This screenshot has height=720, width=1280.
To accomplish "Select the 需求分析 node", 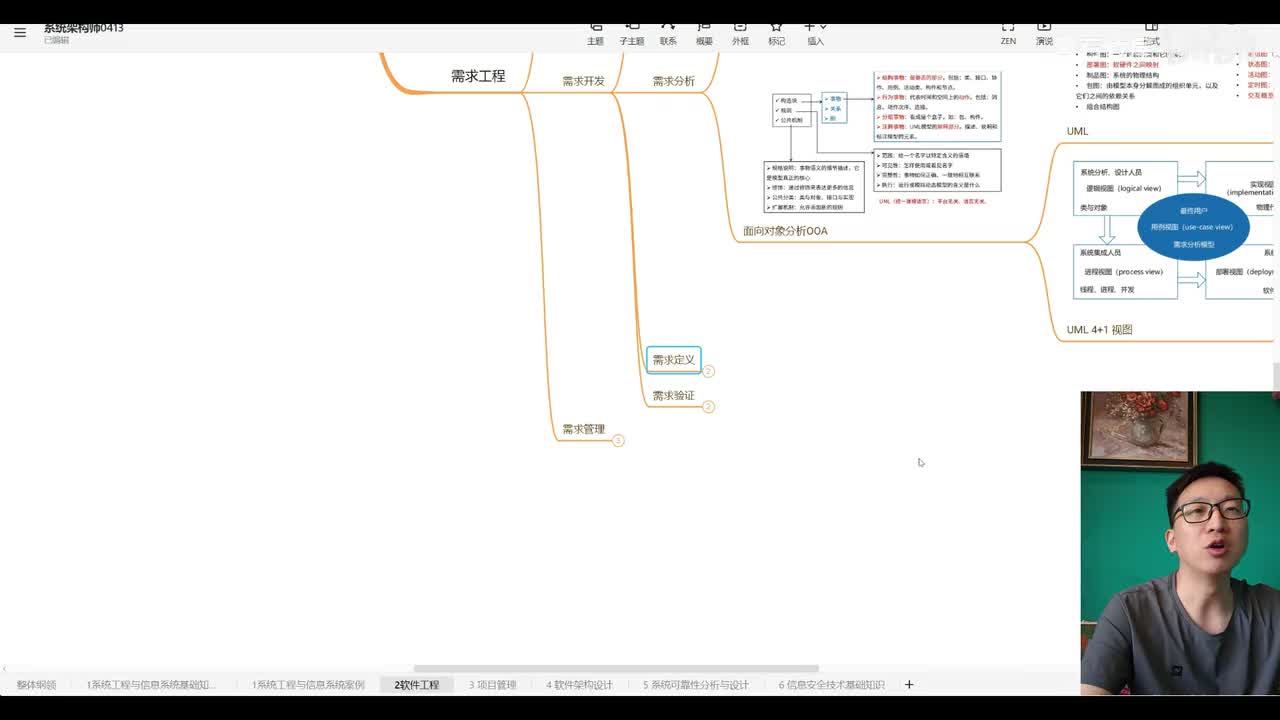I will pyautogui.click(x=674, y=81).
